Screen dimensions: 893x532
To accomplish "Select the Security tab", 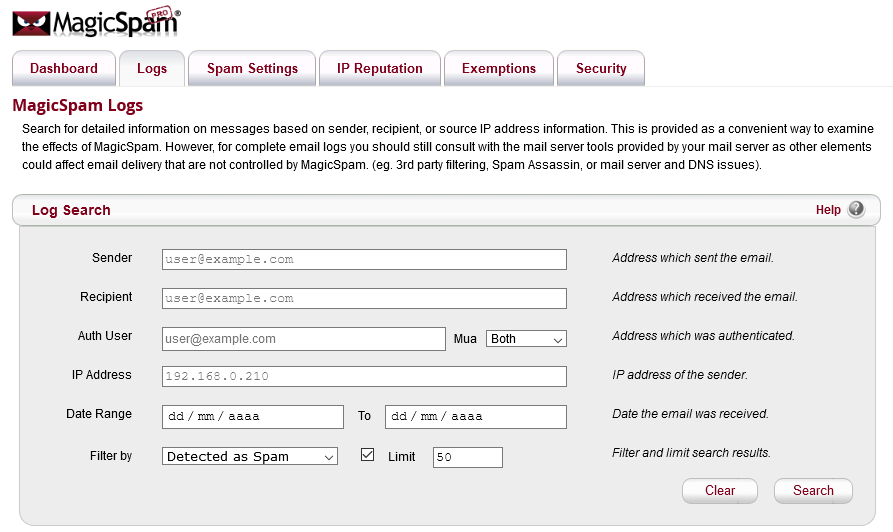I will [x=601, y=69].
